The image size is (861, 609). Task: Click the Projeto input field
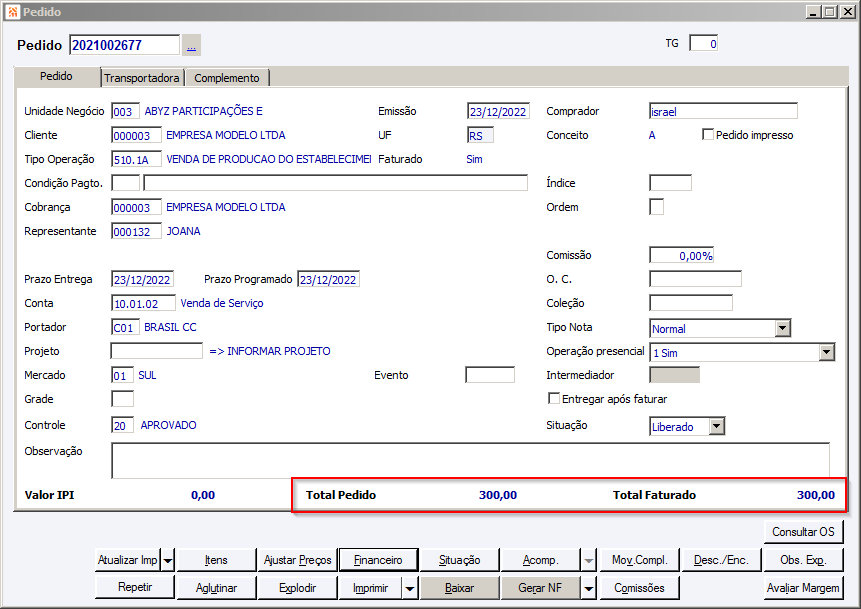pyautogui.click(x=156, y=351)
